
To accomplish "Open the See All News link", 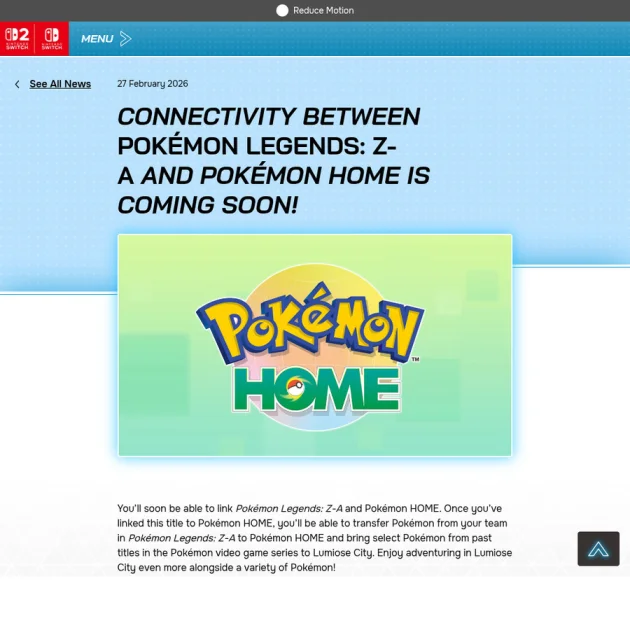I will pyautogui.click(x=60, y=84).
